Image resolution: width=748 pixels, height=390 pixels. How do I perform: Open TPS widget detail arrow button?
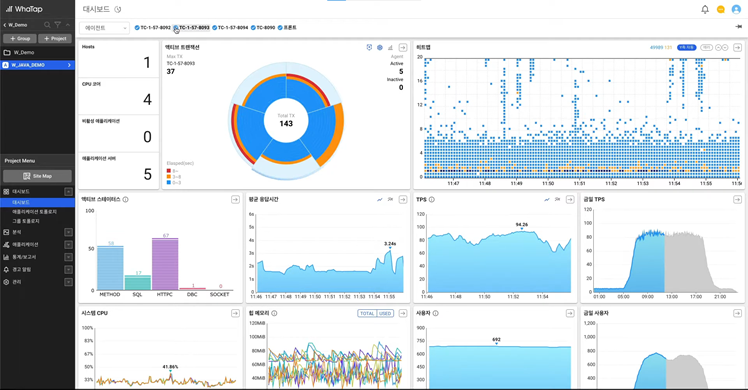(x=570, y=199)
